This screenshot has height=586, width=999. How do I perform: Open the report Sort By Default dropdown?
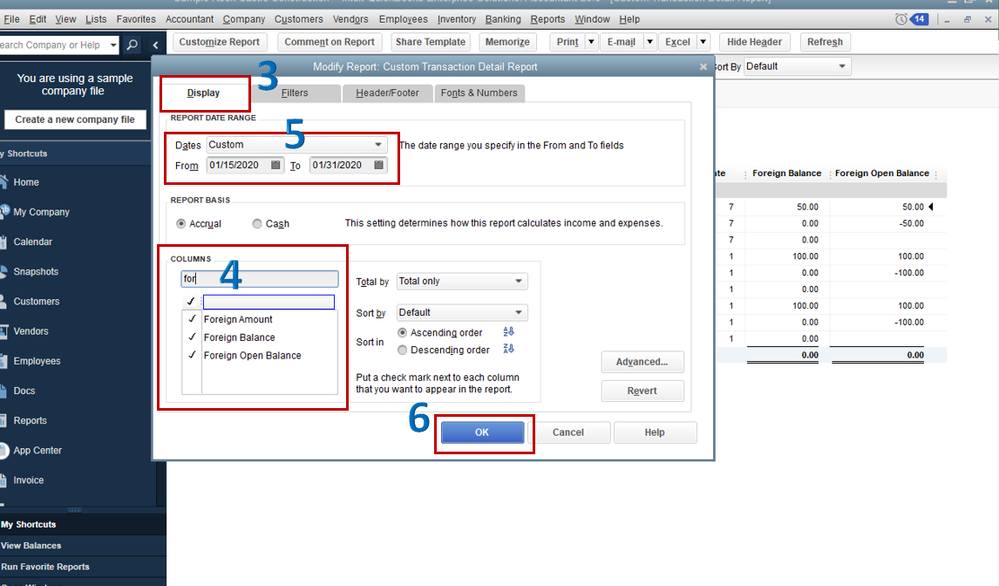798,66
